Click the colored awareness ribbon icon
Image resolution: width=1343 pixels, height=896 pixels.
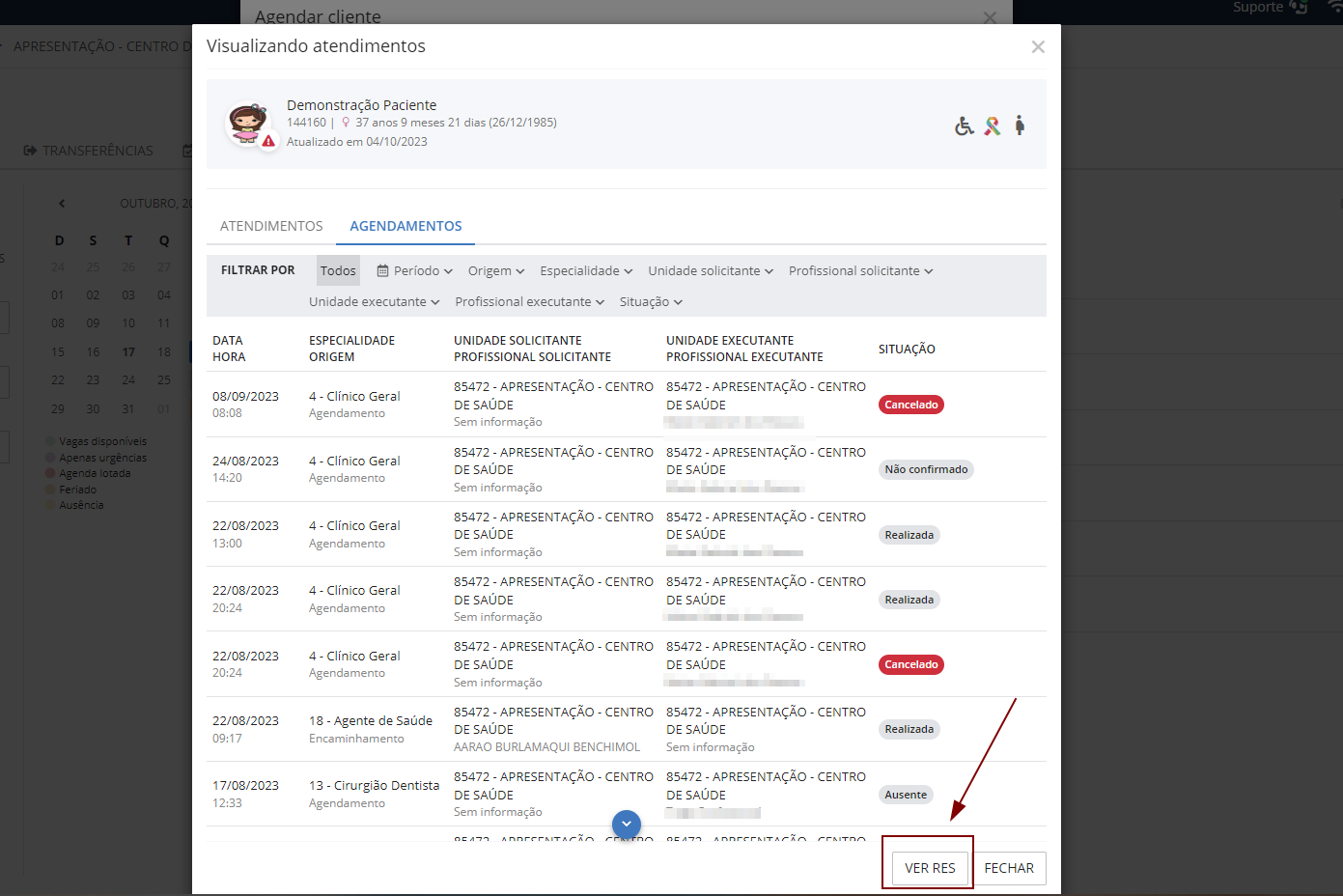tap(992, 126)
